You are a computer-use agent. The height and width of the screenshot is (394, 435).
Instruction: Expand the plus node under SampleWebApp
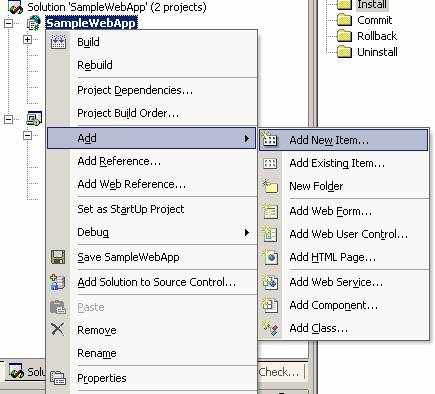point(28,39)
